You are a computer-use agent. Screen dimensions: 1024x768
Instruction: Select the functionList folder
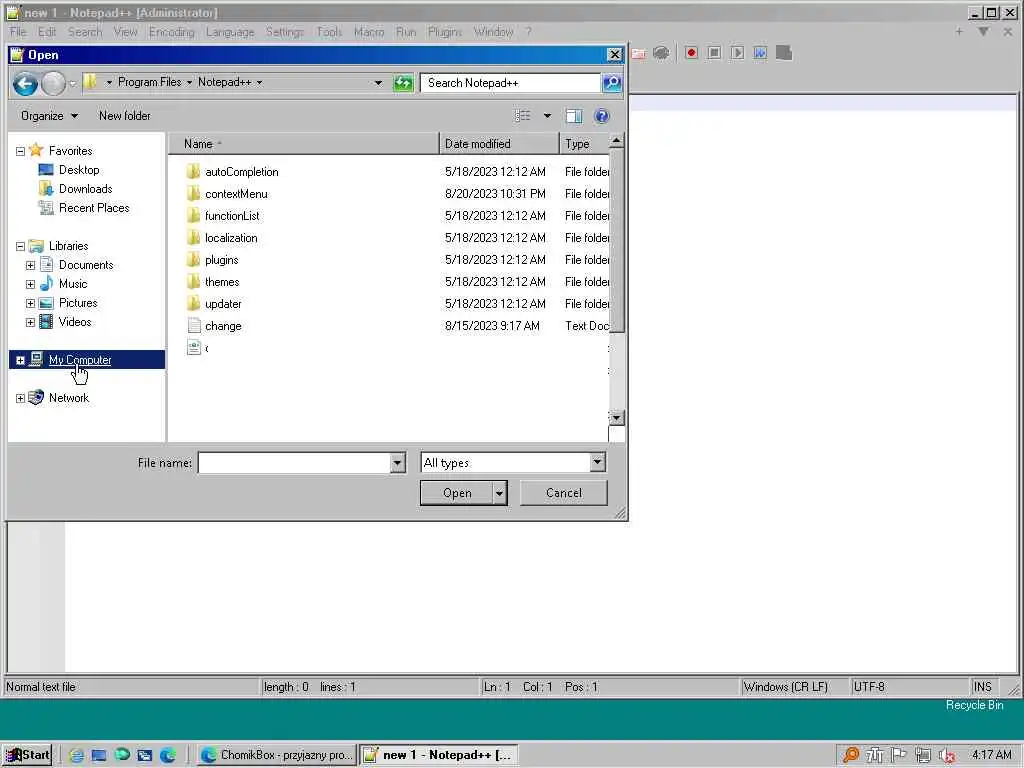[232, 216]
